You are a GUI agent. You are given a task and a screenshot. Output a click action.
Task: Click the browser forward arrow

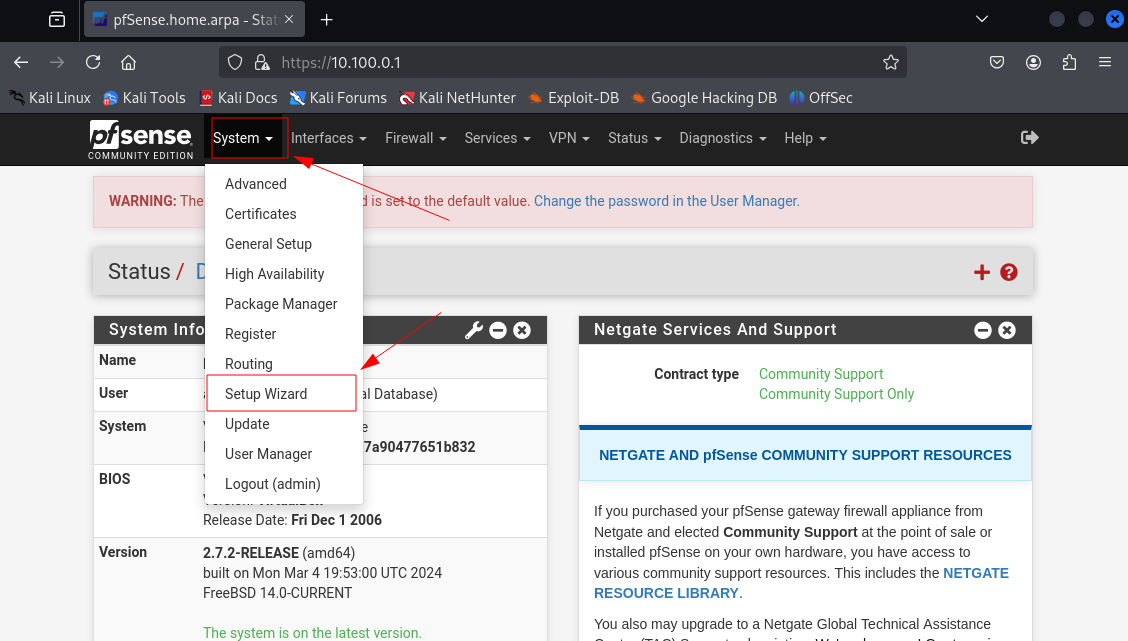coord(57,63)
